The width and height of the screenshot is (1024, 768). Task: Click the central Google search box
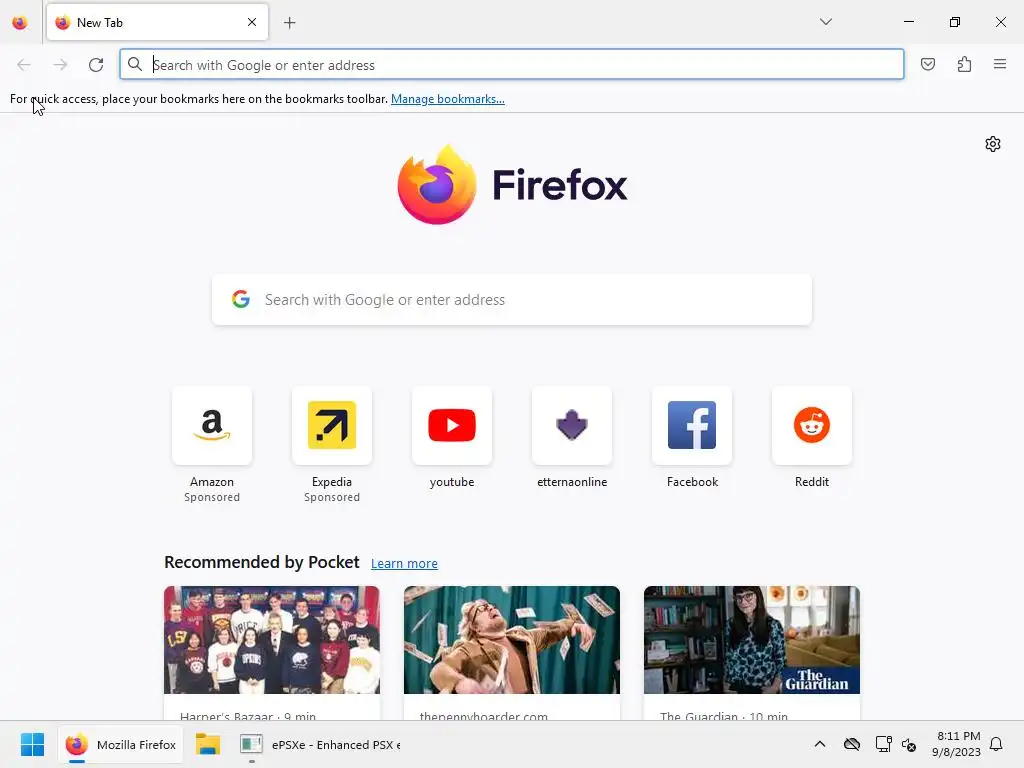tap(511, 300)
